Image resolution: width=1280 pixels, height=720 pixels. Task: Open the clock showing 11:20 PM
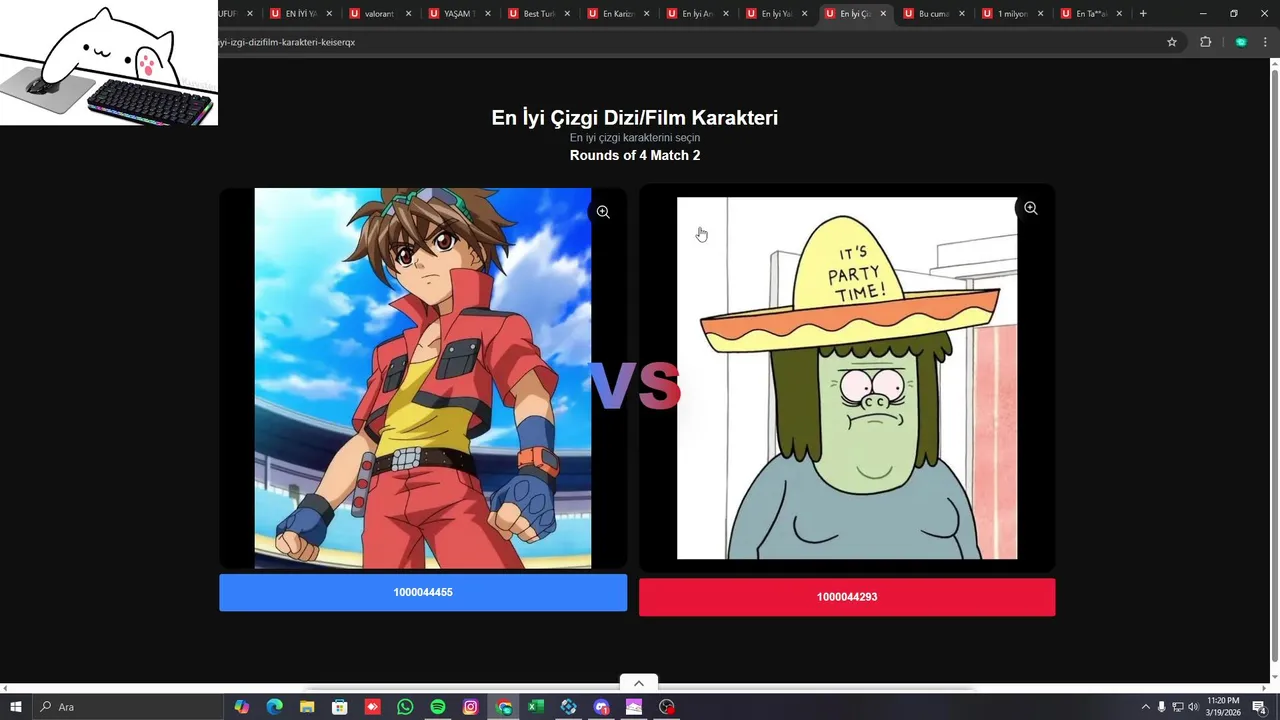1223,707
